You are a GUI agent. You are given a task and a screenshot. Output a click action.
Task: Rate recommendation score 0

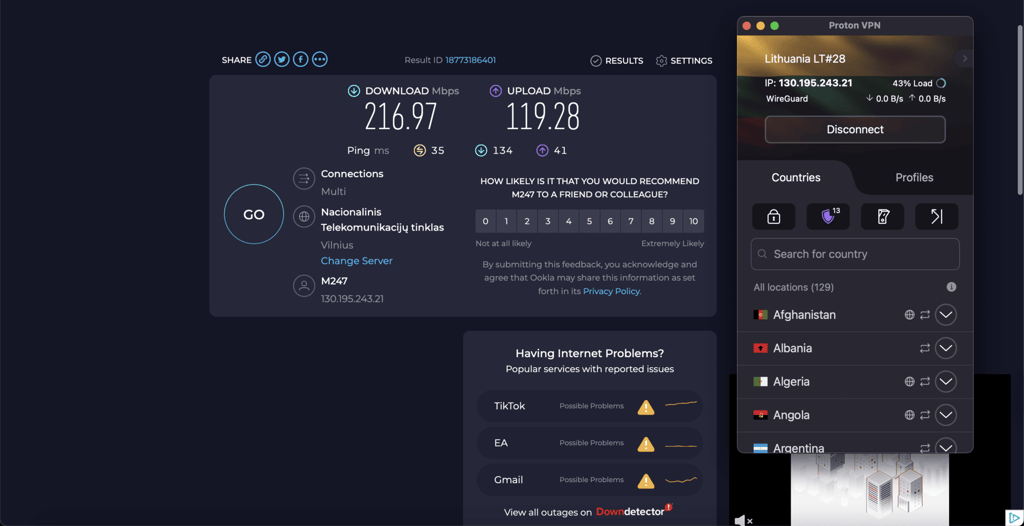[485, 222]
